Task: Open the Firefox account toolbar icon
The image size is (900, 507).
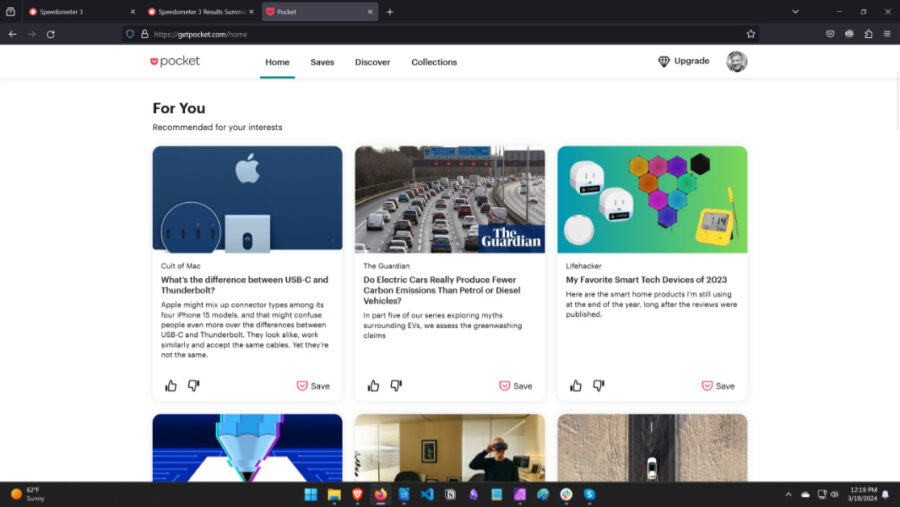Action: click(x=849, y=34)
